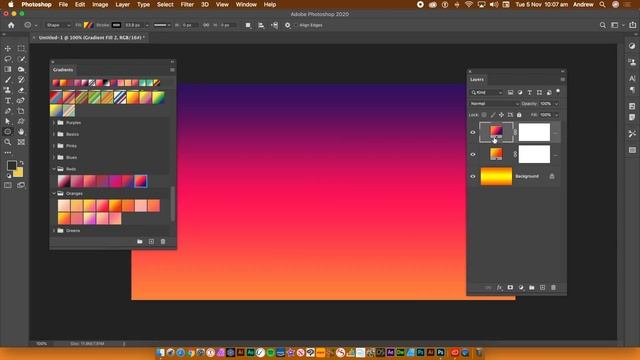Viewport: 640px width, 360px height.
Task: Open the Normal blend mode dropdown
Action: click(494, 104)
